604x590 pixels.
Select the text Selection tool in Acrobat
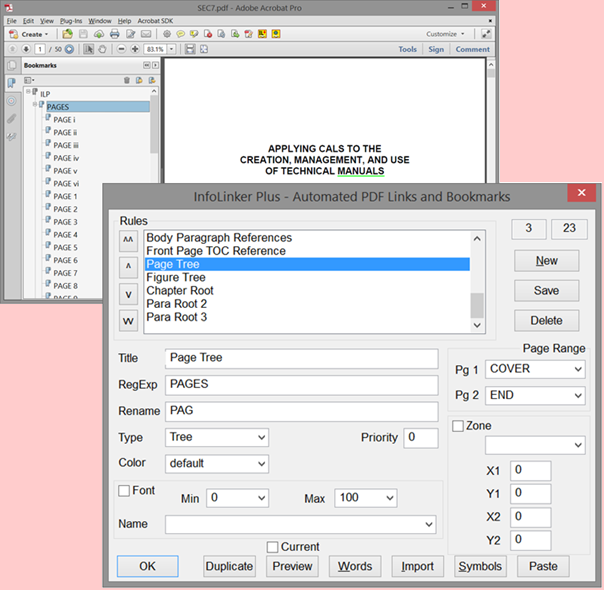pyautogui.click(x=89, y=49)
